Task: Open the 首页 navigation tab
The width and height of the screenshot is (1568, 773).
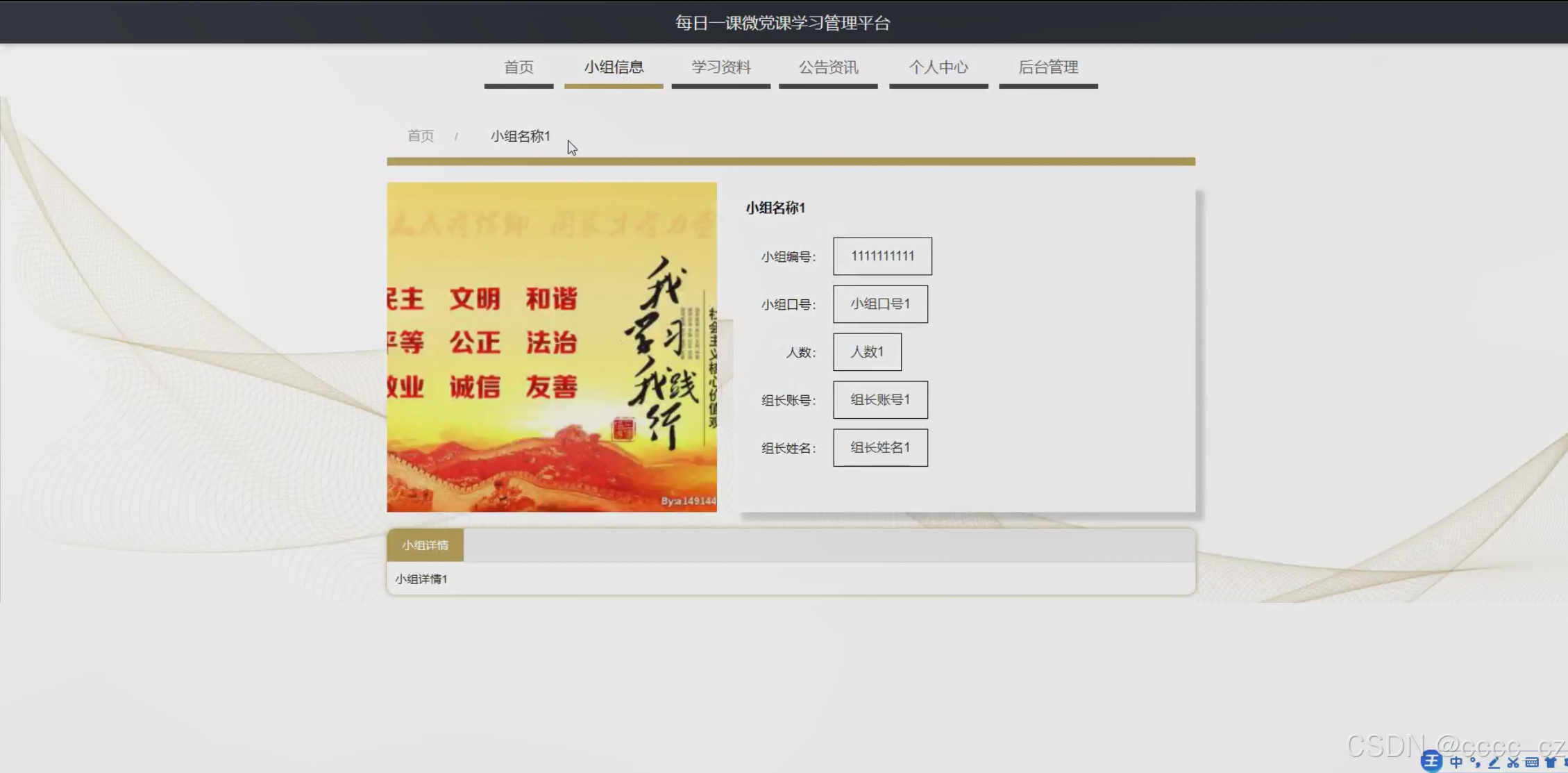Action: [519, 67]
